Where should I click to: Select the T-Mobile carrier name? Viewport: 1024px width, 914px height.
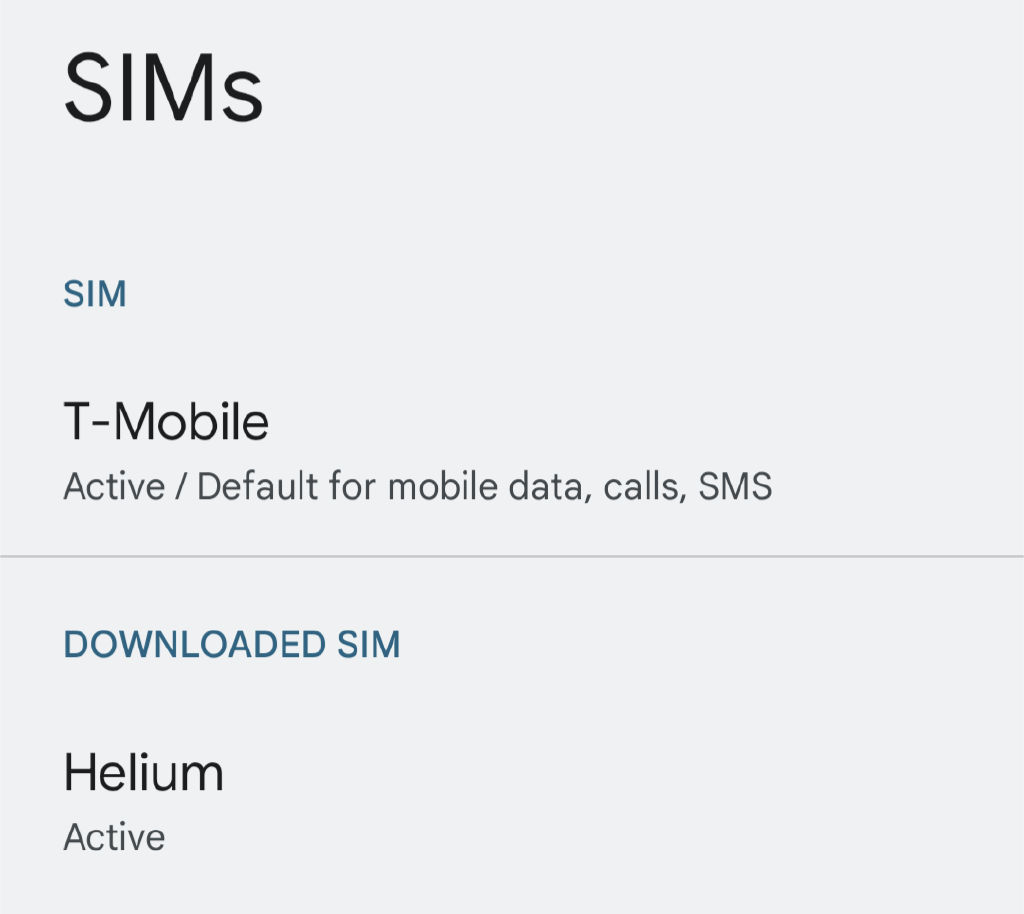166,422
